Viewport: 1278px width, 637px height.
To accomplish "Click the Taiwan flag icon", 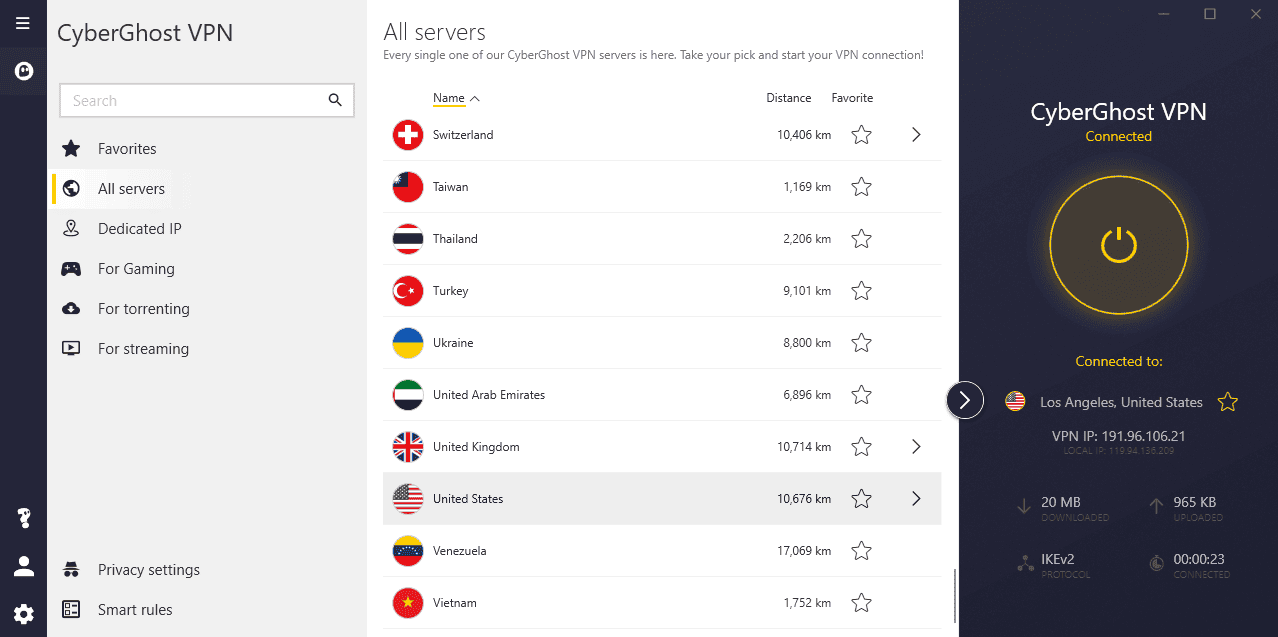I will click(x=408, y=187).
